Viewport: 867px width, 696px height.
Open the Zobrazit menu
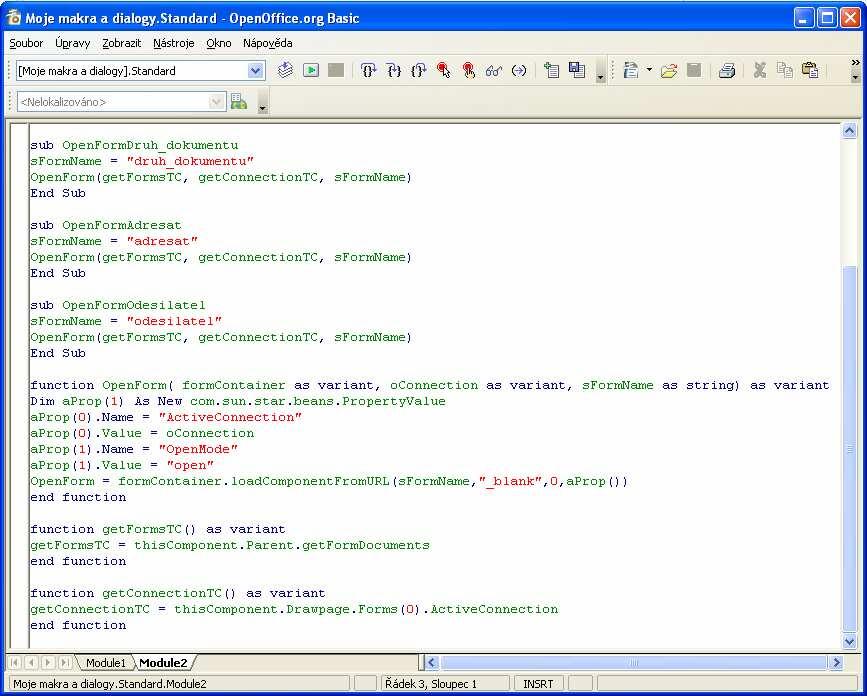coord(122,43)
